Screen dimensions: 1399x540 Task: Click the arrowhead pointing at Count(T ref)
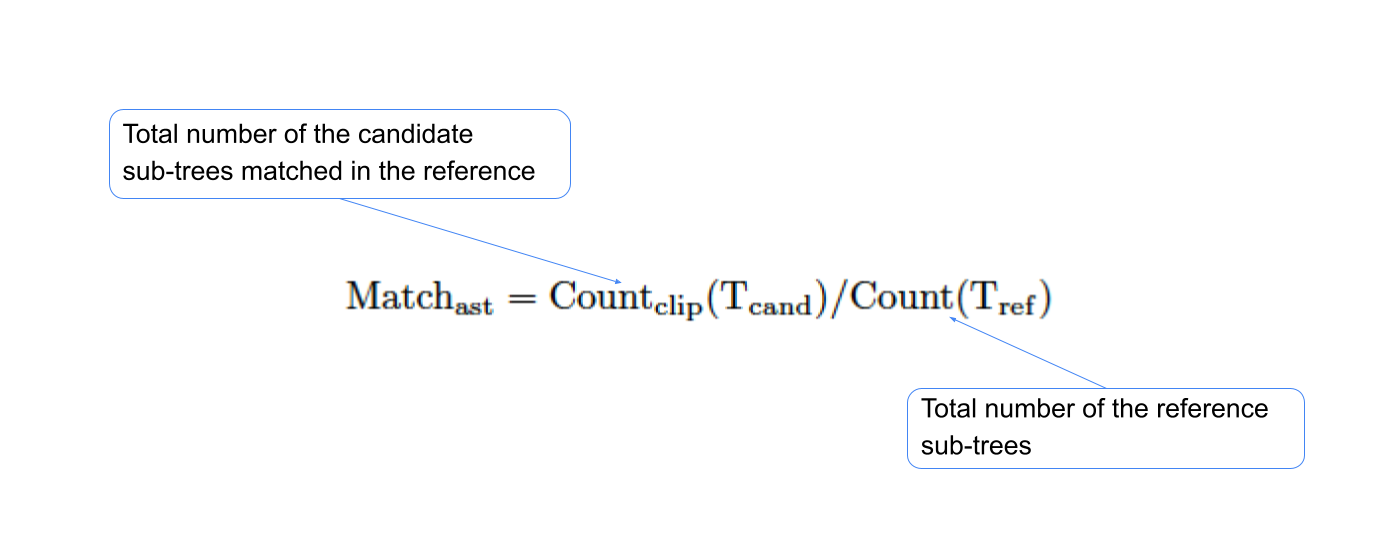954,320
